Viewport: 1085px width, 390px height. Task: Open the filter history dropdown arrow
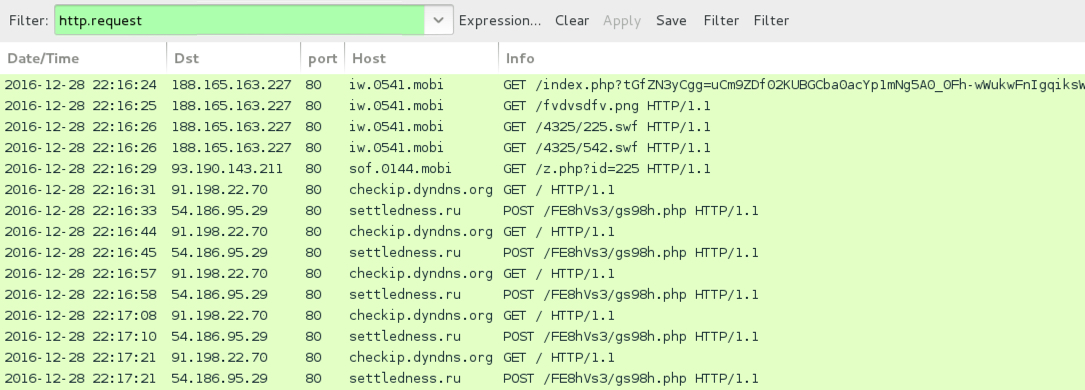pos(439,20)
